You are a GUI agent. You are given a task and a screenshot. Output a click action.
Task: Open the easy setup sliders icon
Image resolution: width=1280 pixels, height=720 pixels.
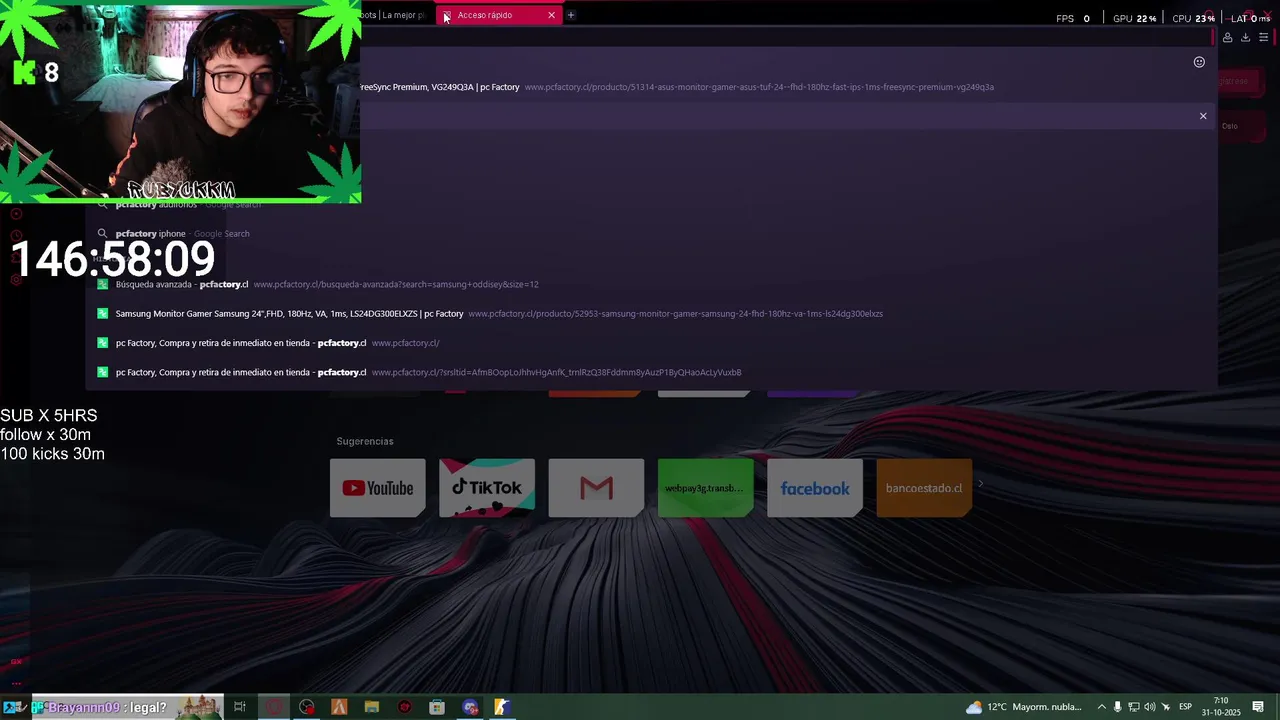1263,38
